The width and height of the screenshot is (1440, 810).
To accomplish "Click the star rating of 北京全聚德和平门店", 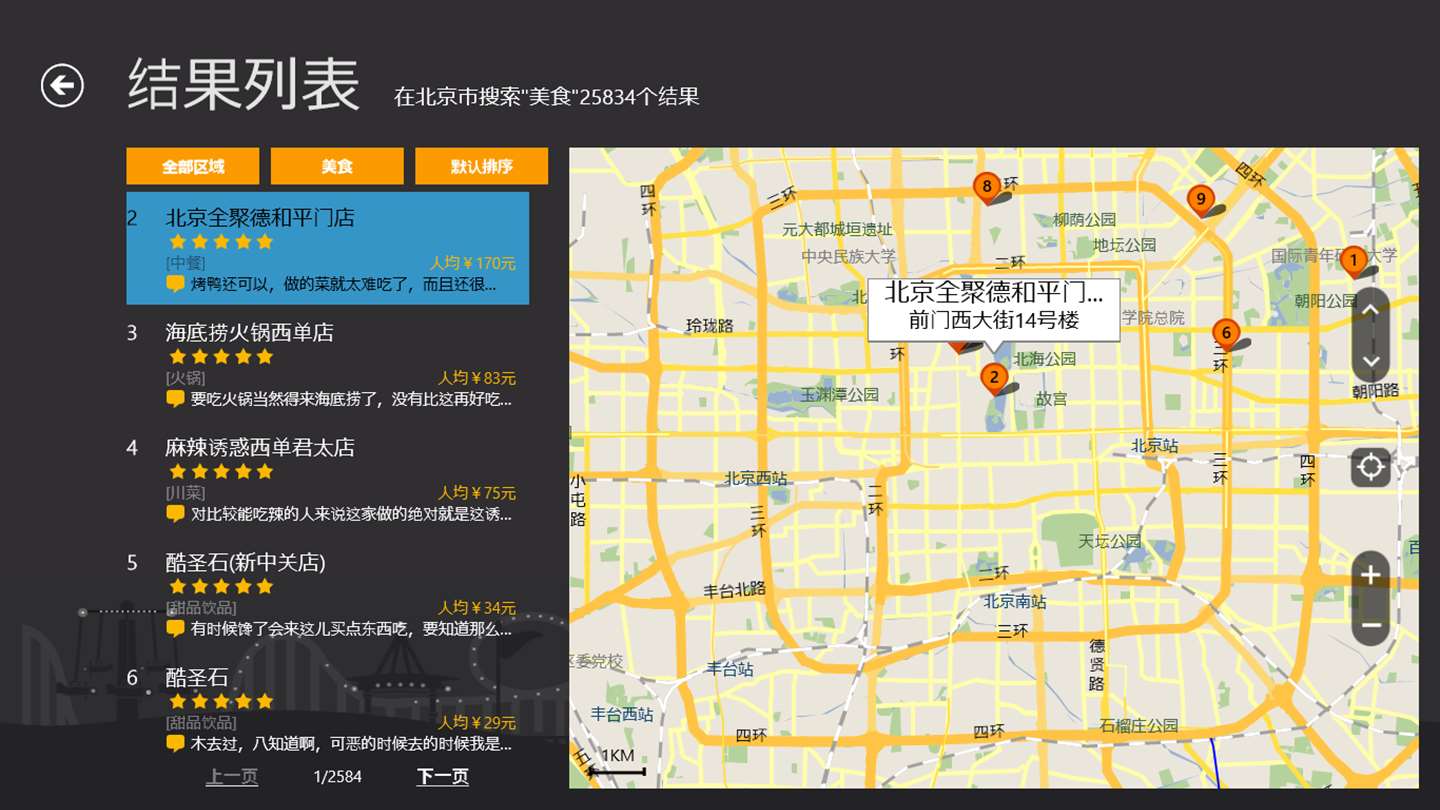I will (221, 242).
